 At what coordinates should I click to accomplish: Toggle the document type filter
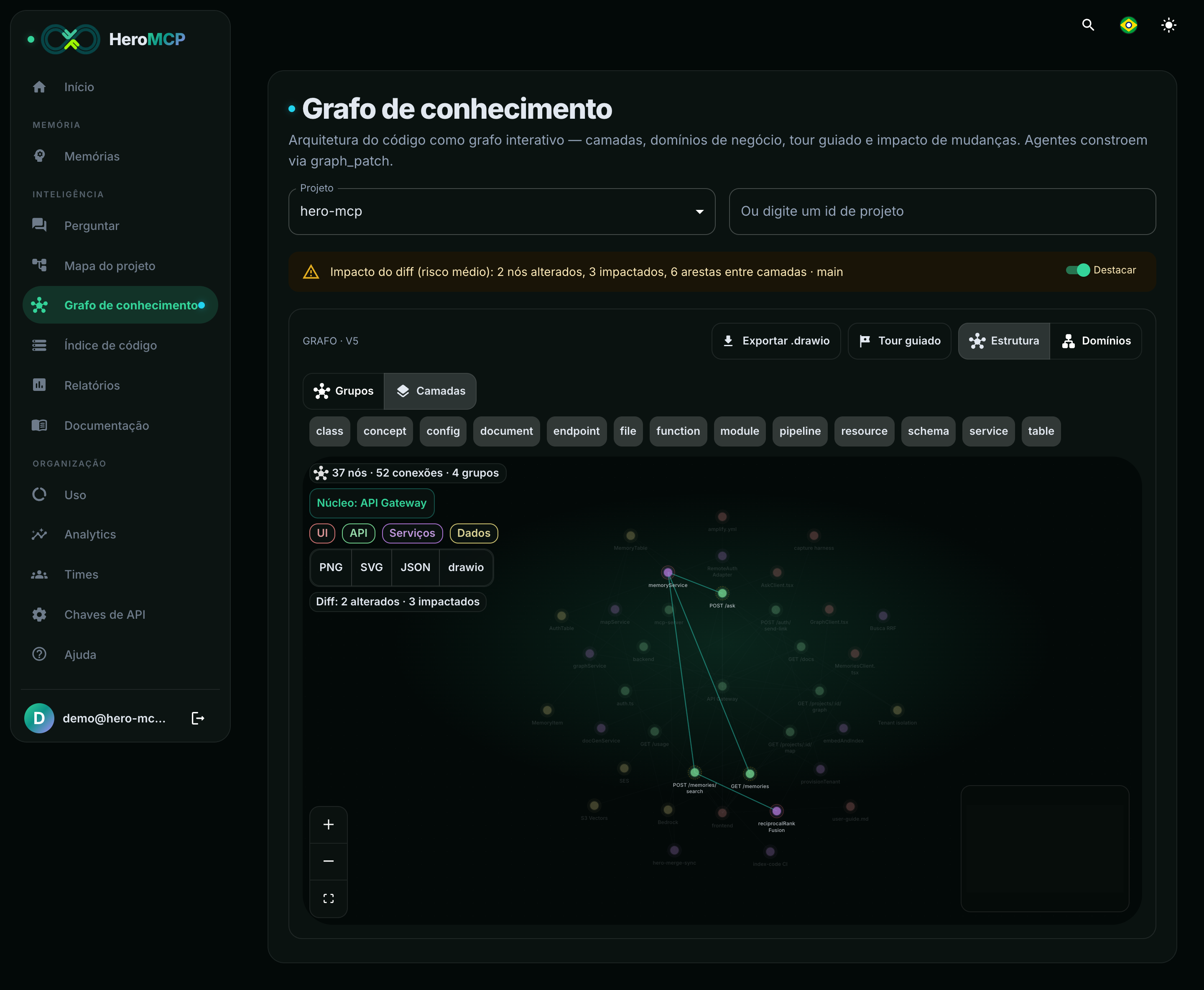tap(506, 431)
